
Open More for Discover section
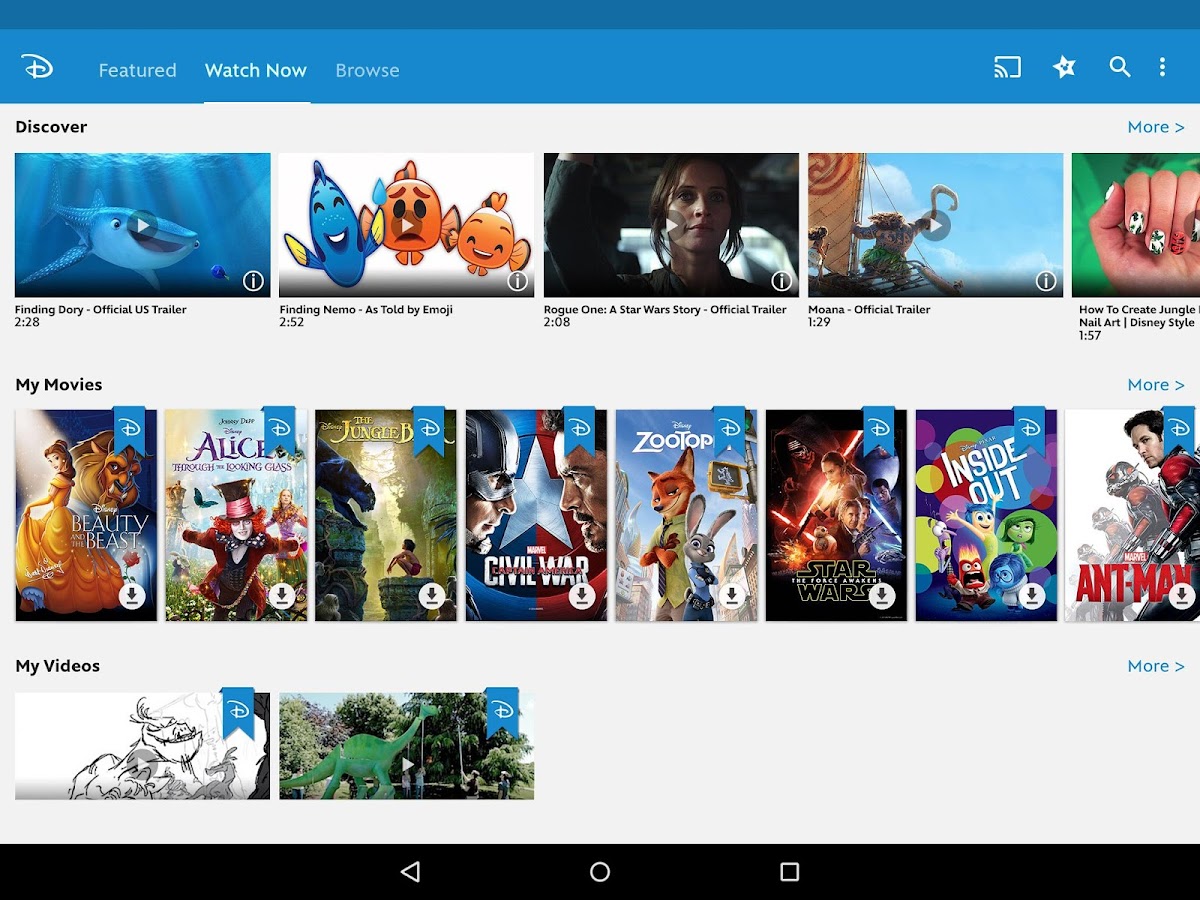(1156, 127)
